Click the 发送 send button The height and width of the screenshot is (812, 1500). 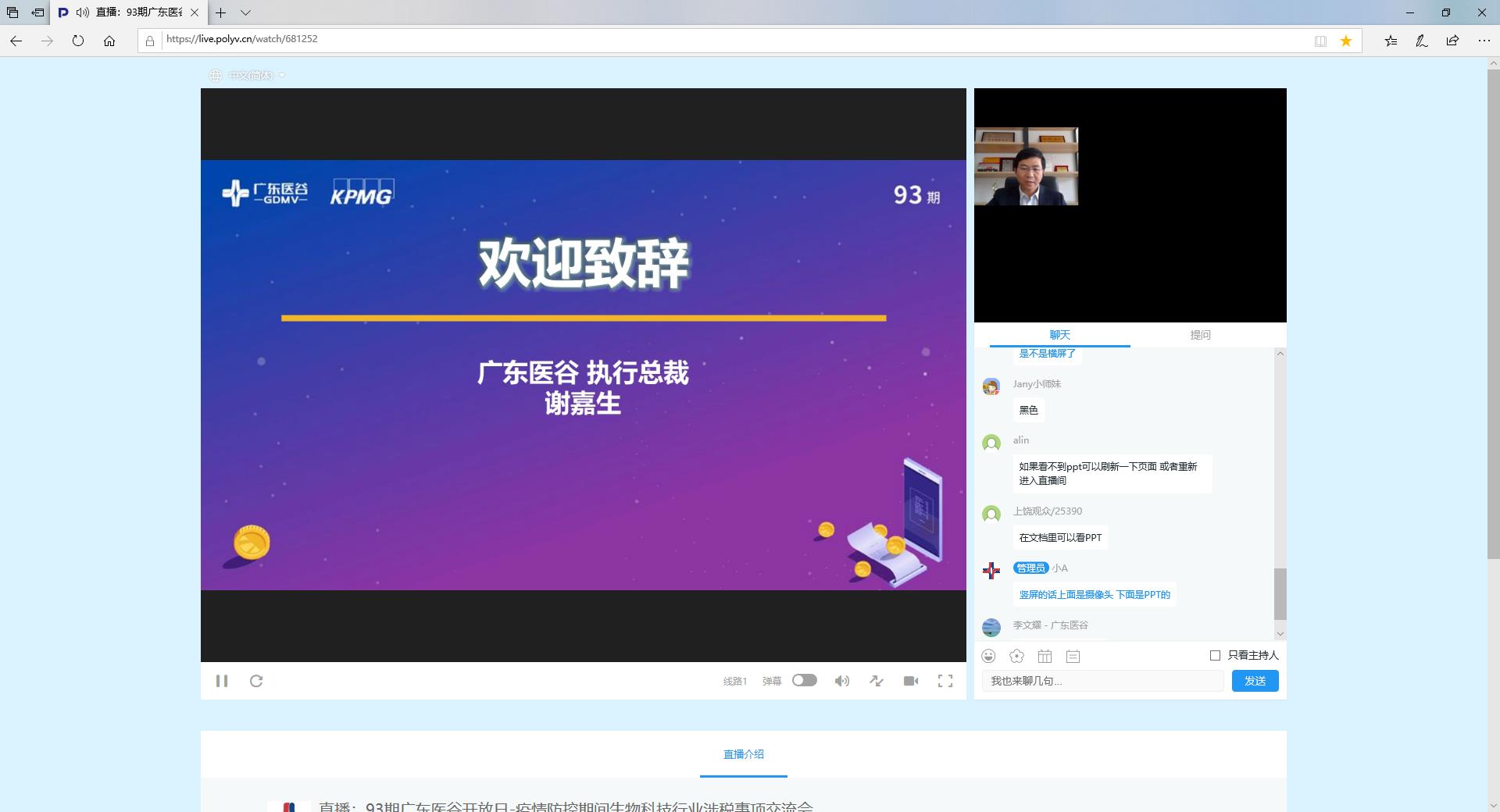point(1255,681)
